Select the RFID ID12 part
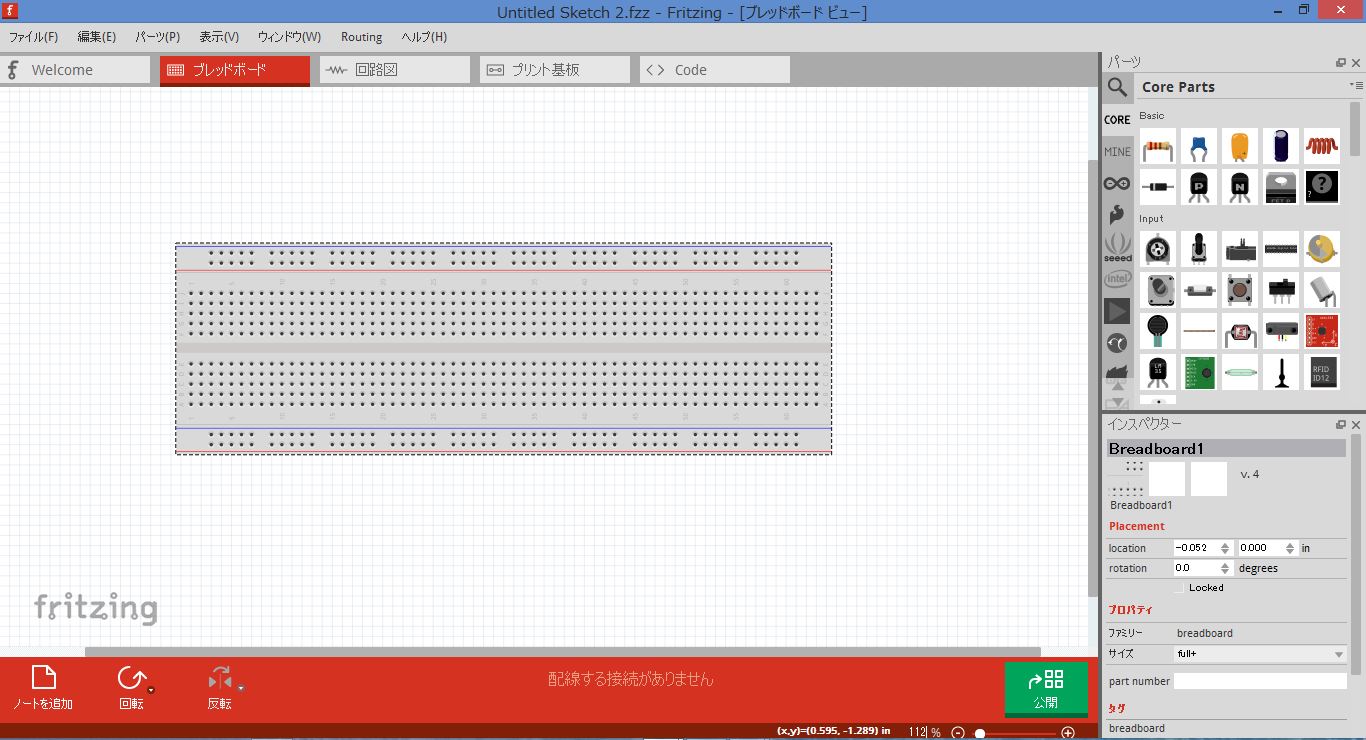 (1322, 372)
